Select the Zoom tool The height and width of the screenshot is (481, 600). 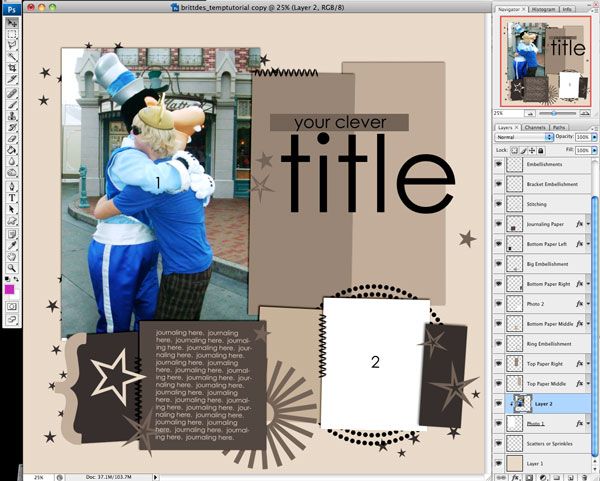coord(12,268)
